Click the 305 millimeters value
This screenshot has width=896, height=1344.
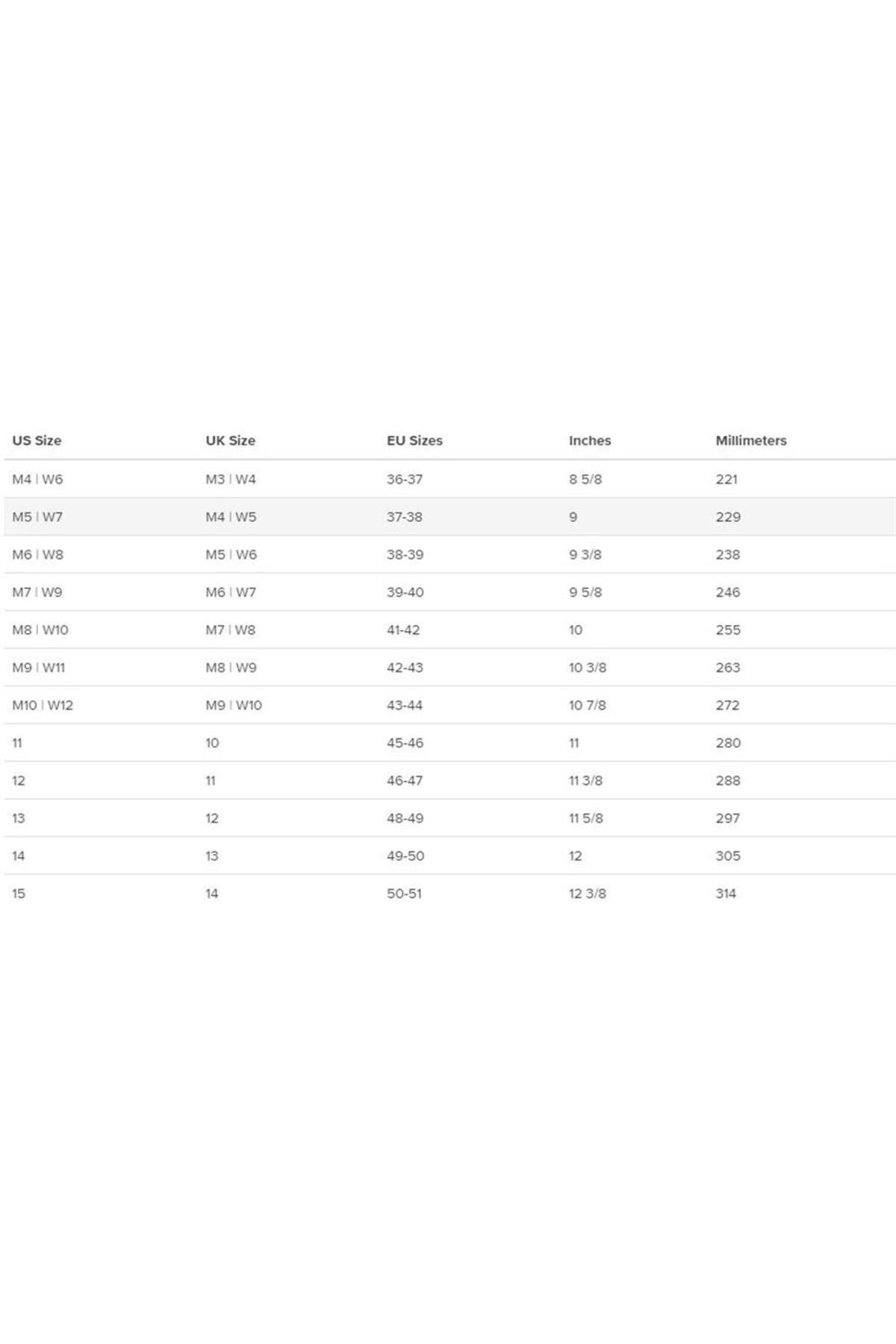pyautogui.click(x=728, y=856)
